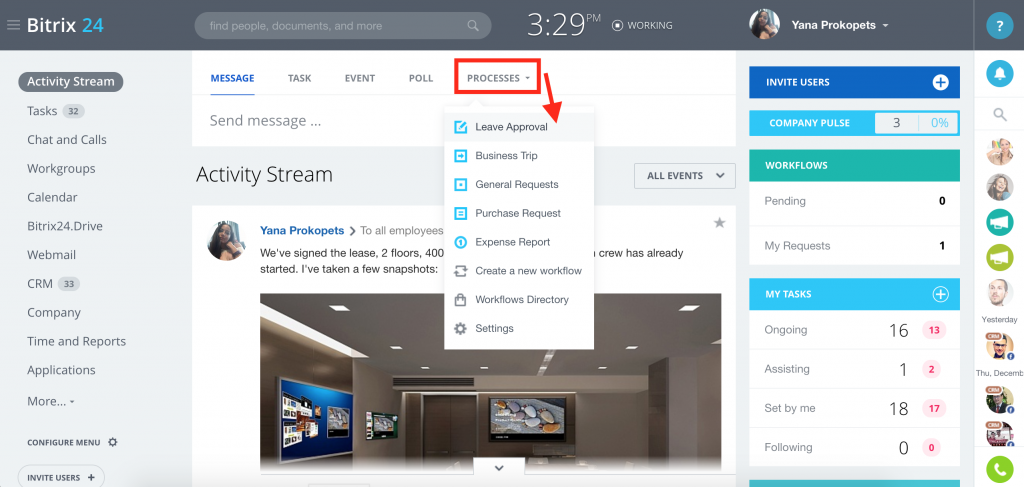Open the top contact avatar in the right sidebar
This screenshot has width=1024, height=487.
point(999,151)
